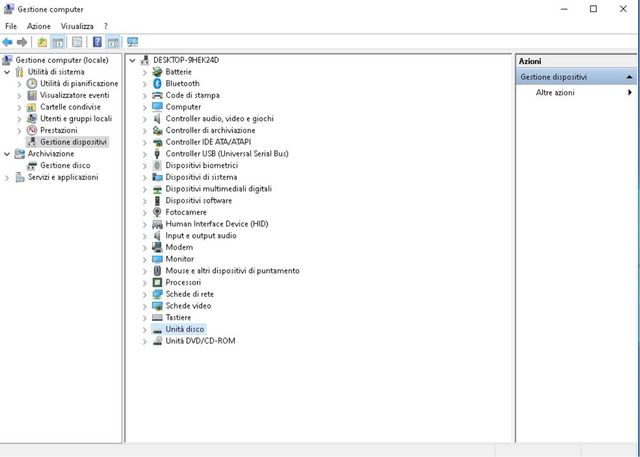Click the Modem device icon
Screen dimensions: 640x457
coord(157,247)
